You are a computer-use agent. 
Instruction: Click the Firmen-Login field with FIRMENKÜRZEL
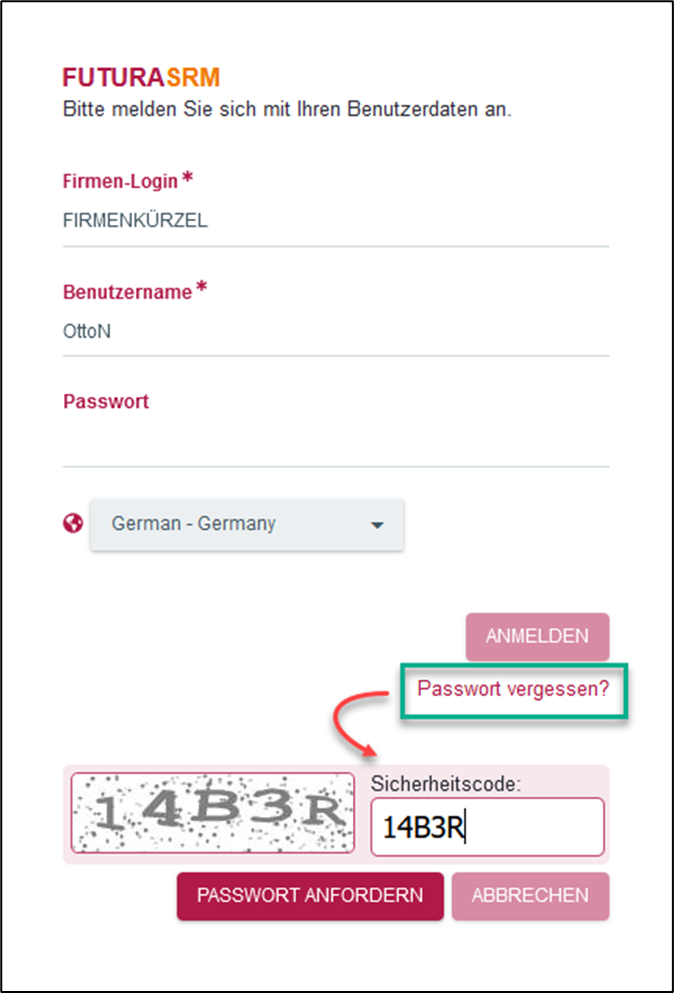[335, 222]
